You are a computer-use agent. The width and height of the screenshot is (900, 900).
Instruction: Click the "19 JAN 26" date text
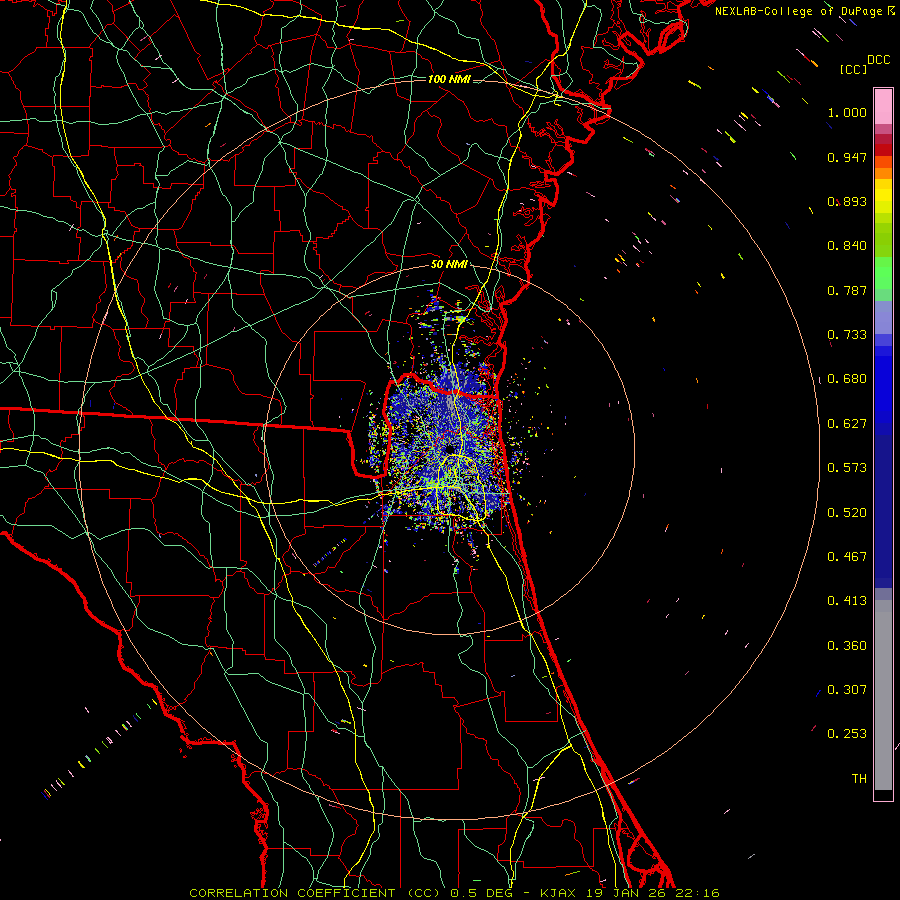click(628, 893)
